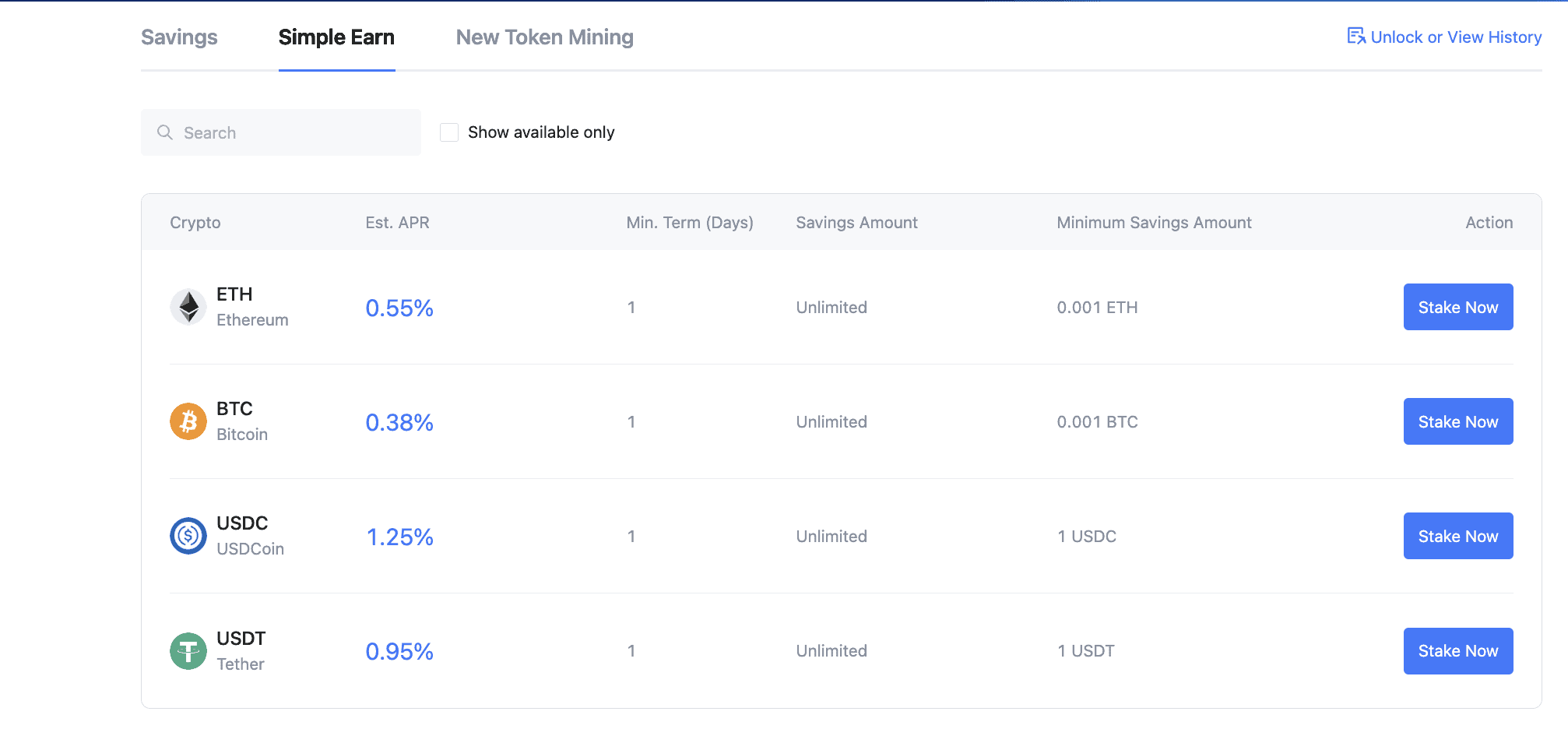The image size is (1568, 729).
Task: Click the Bitcoin coin icon
Action: pos(188,421)
